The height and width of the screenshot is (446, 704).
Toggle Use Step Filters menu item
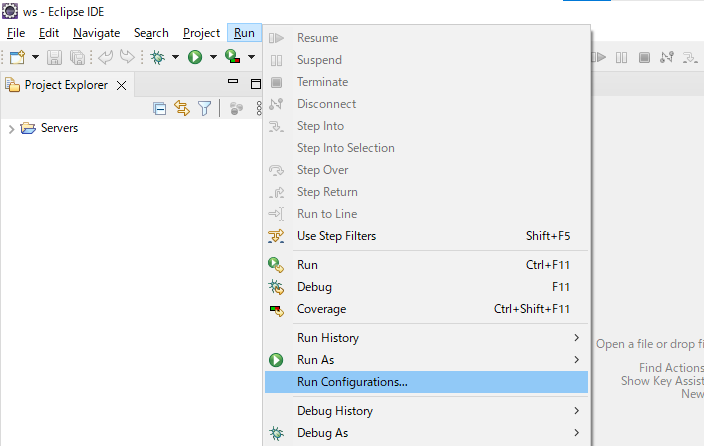pyautogui.click(x=426, y=236)
